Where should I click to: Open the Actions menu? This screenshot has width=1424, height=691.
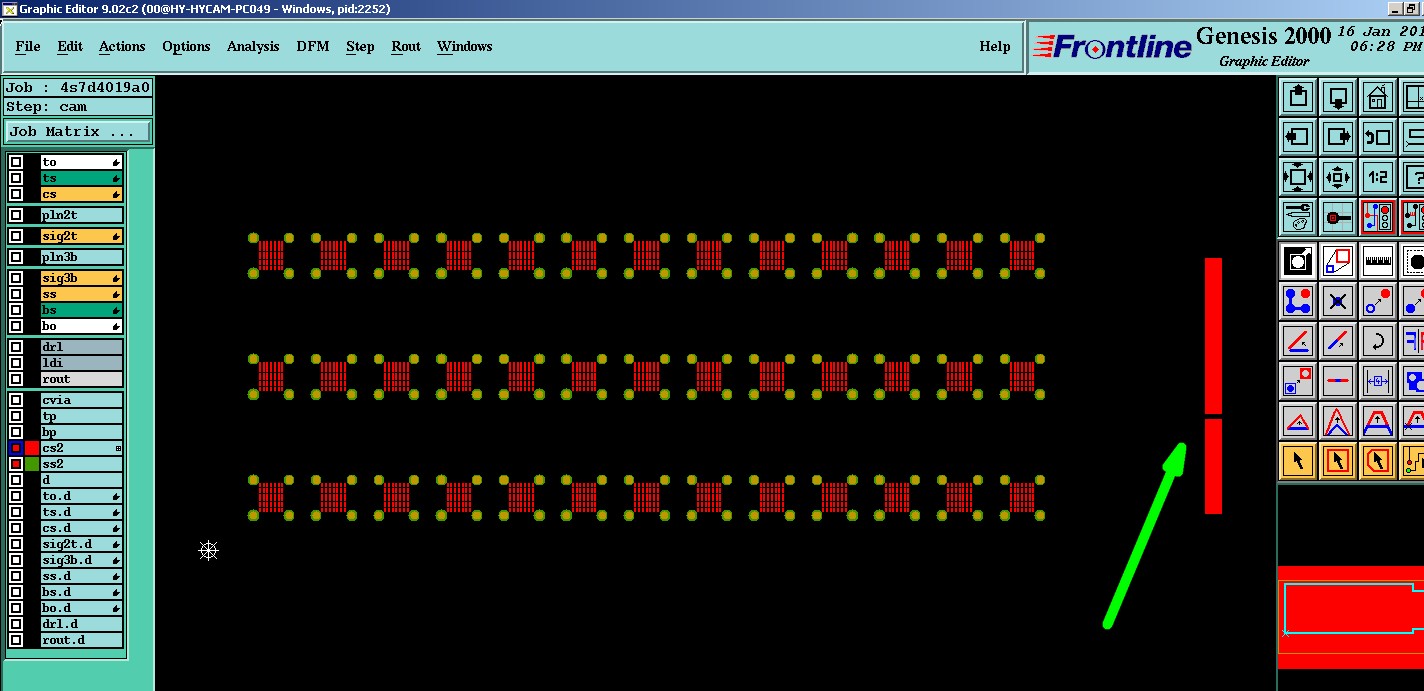click(x=122, y=46)
